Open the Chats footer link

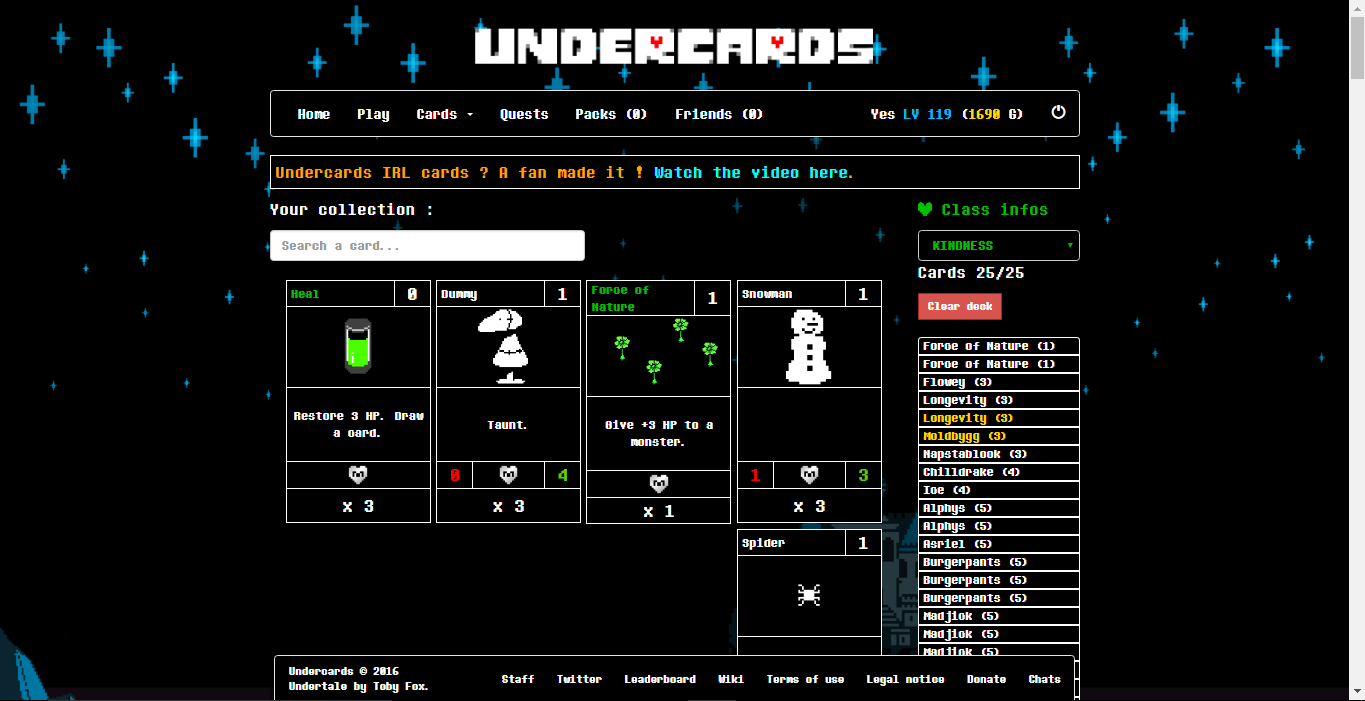click(x=1044, y=679)
